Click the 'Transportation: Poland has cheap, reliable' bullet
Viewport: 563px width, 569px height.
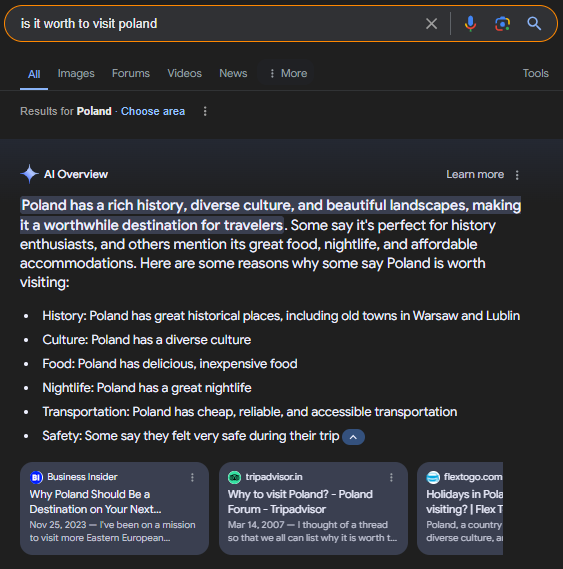tap(250, 412)
